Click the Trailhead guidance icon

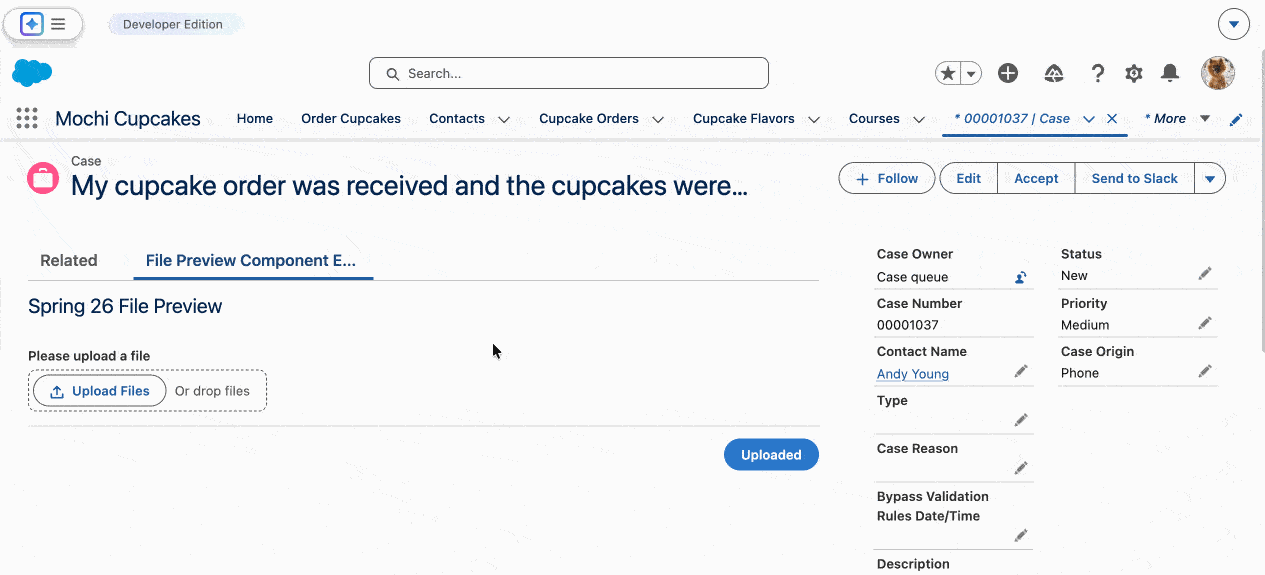pyautogui.click(x=1053, y=73)
